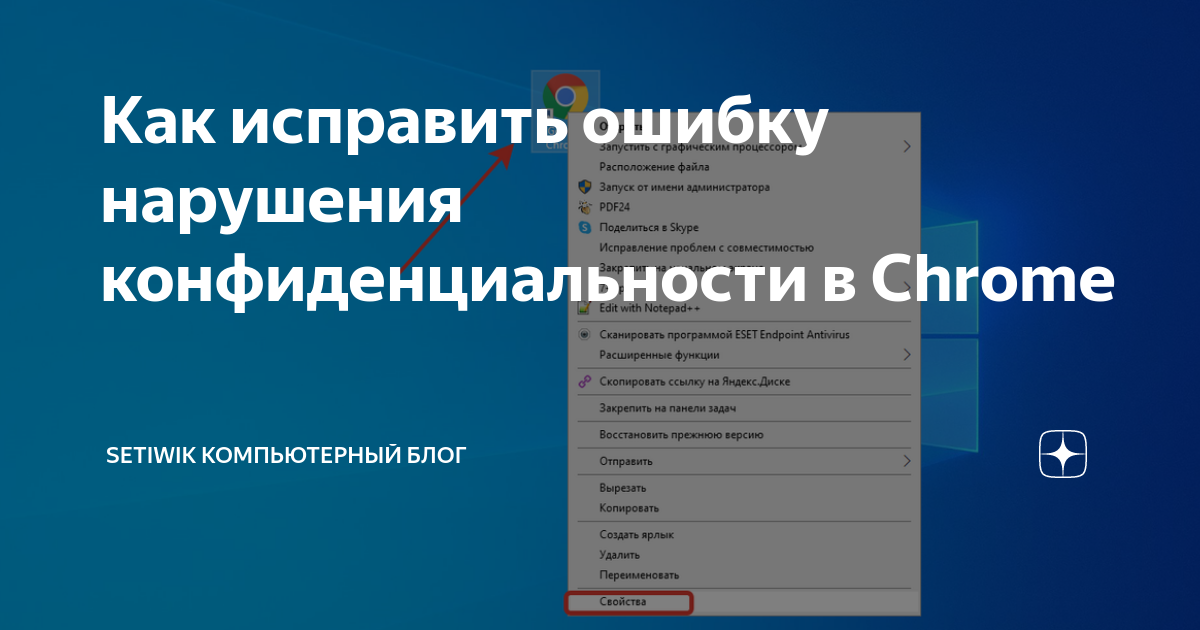Click the shield icon beside Запуск от имени администратора
The image size is (1200, 630).
point(585,187)
